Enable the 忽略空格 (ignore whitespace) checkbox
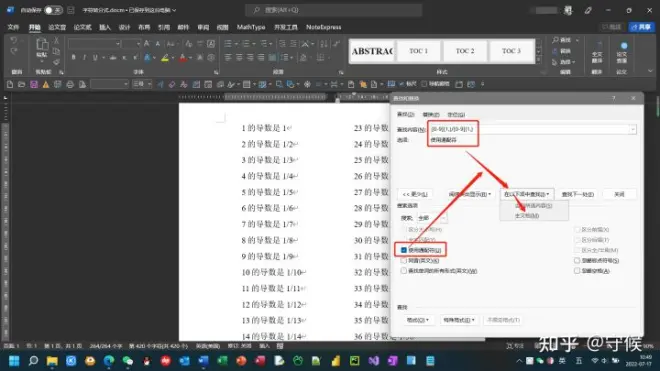Viewport: 660px width, 371px height. pyautogui.click(x=577, y=271)
